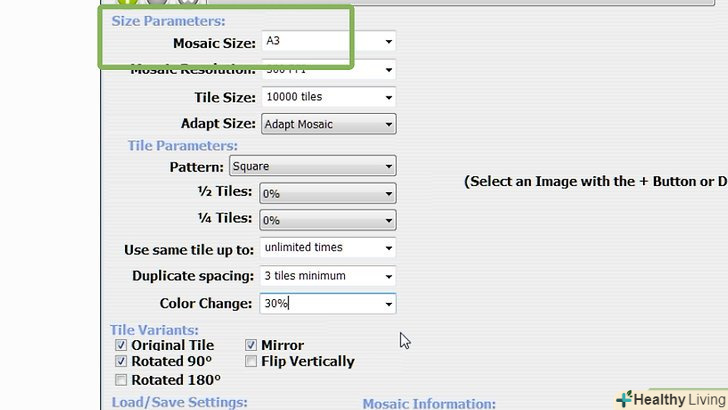Uncheck the Mirror tile variant
Image resolution: width=728 pixels, height=410 pixels.
[x=251, y=345]
